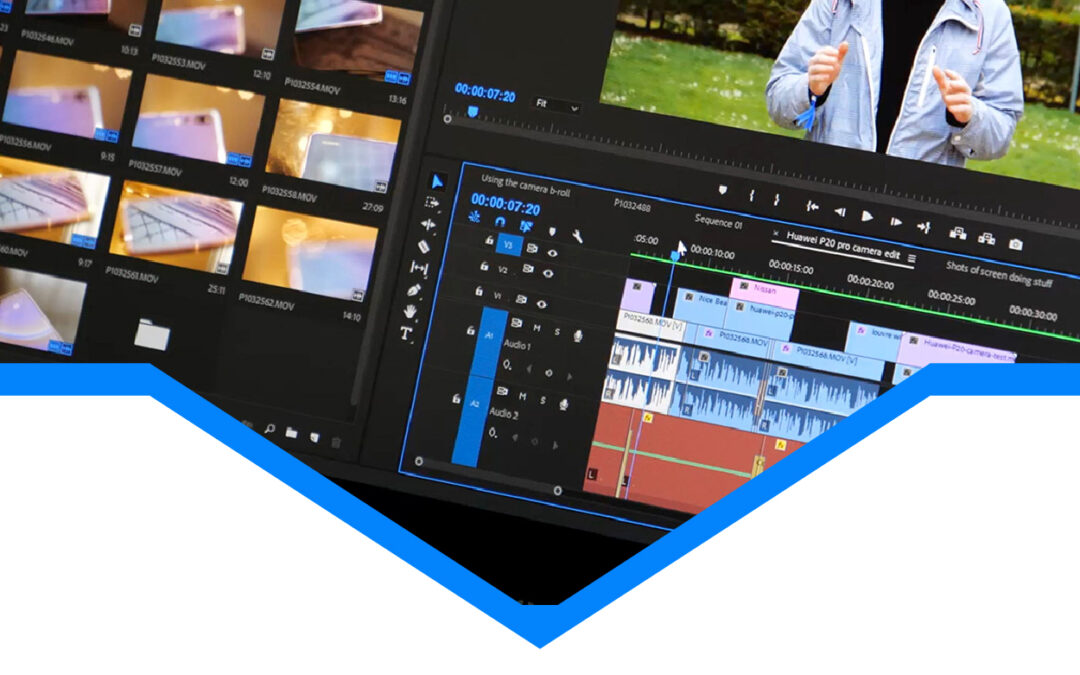This screenshot has width=1080, height=675.
Task: Select the Ripple Edit tool
Action: coord(428,225)
